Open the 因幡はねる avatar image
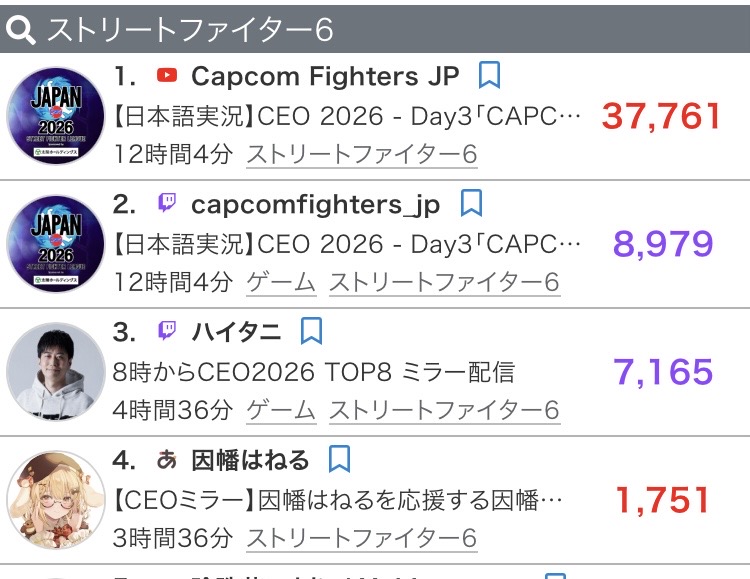The image size is (750, 579). (x=55, y=500)
